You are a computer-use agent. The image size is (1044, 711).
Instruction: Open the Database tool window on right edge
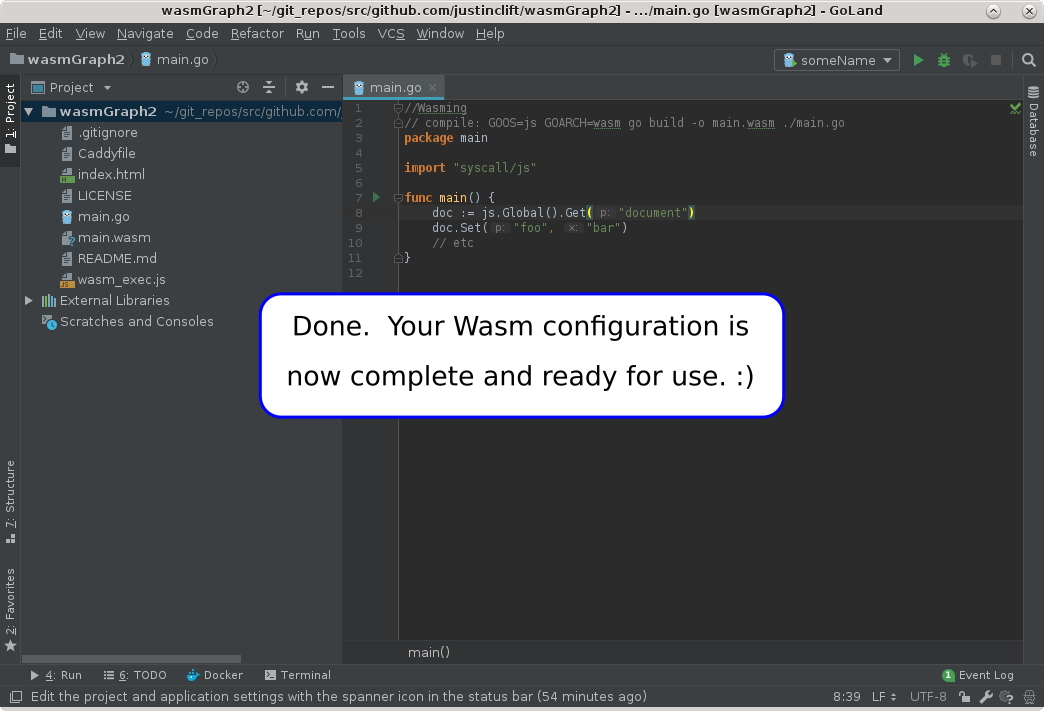(x=1033, y=122)
